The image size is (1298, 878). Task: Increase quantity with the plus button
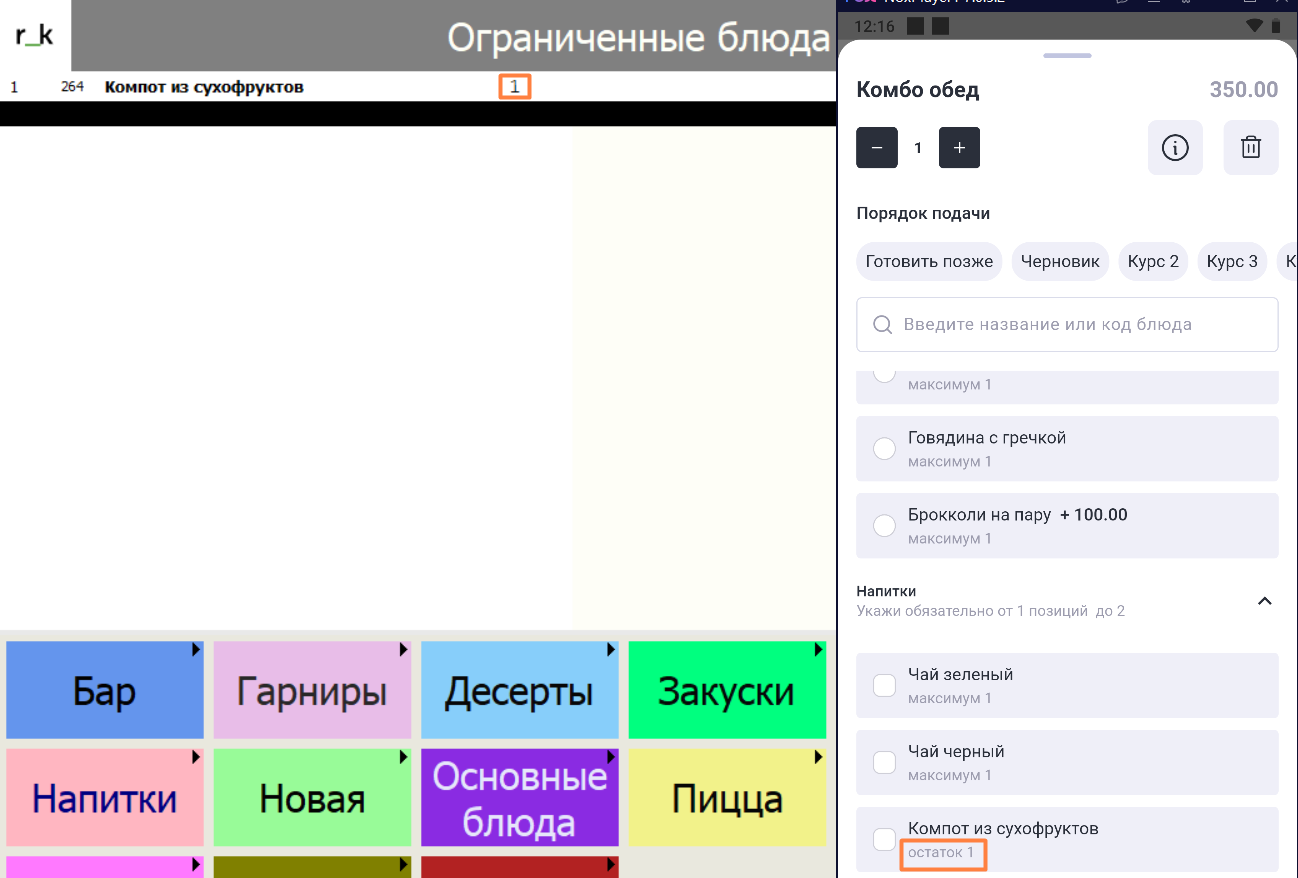tap(959, 148)
